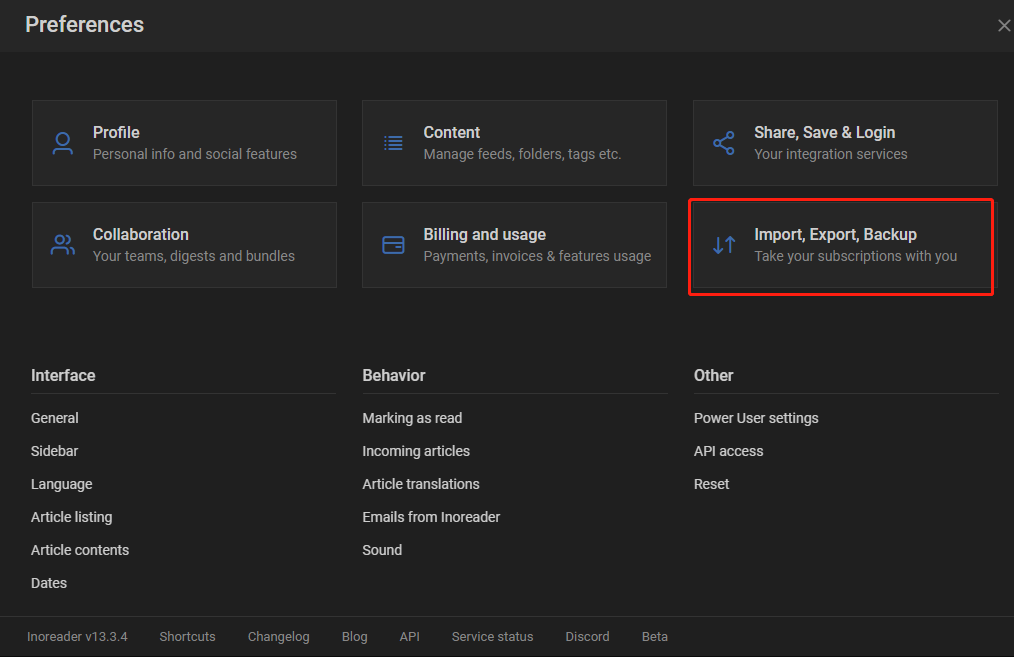Screen dimensions: 1014x657
Task: Open Article translations settings
Action: tap(421, 484)
